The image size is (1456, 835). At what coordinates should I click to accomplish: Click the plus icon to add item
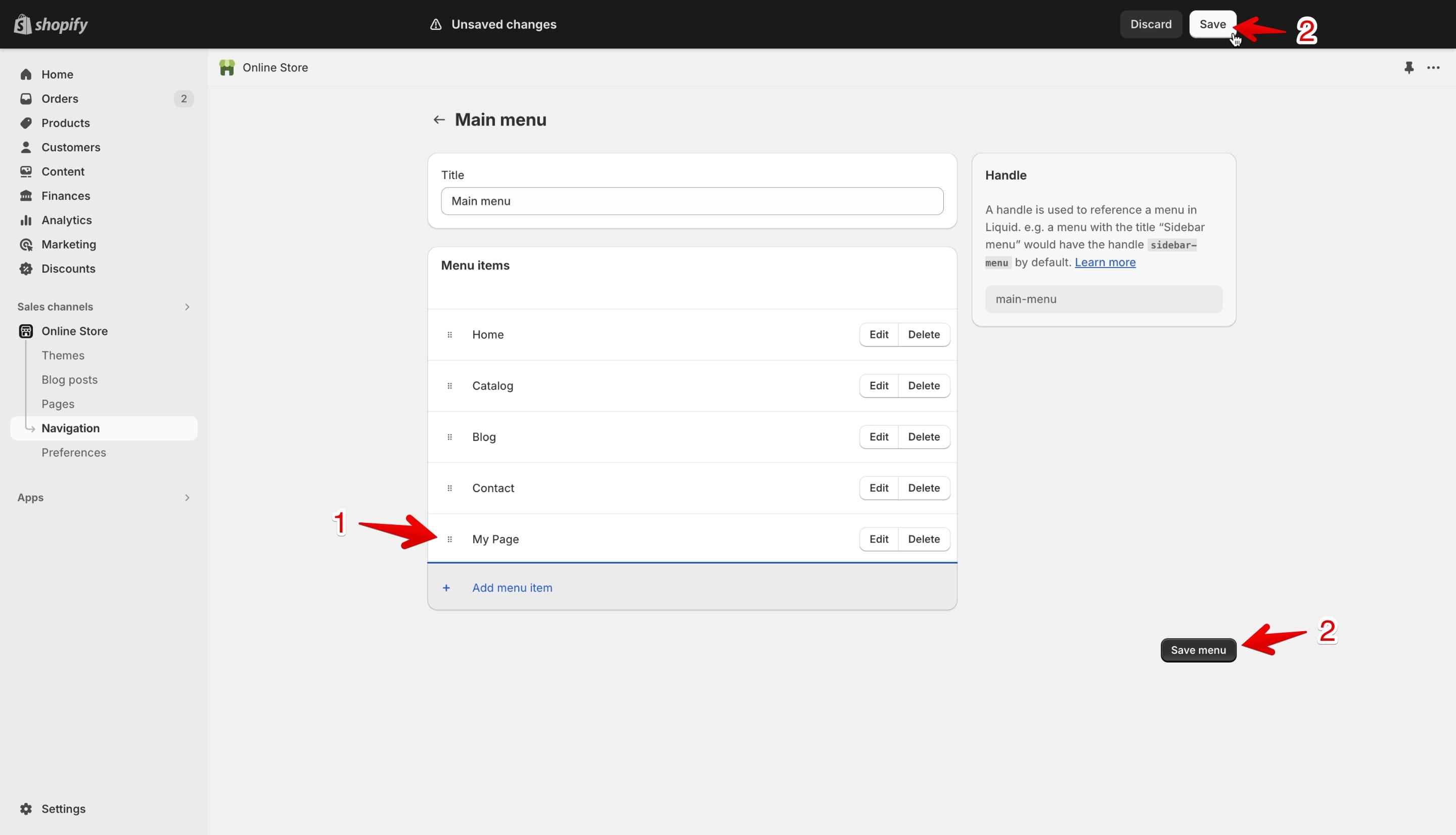coord(446,588)
